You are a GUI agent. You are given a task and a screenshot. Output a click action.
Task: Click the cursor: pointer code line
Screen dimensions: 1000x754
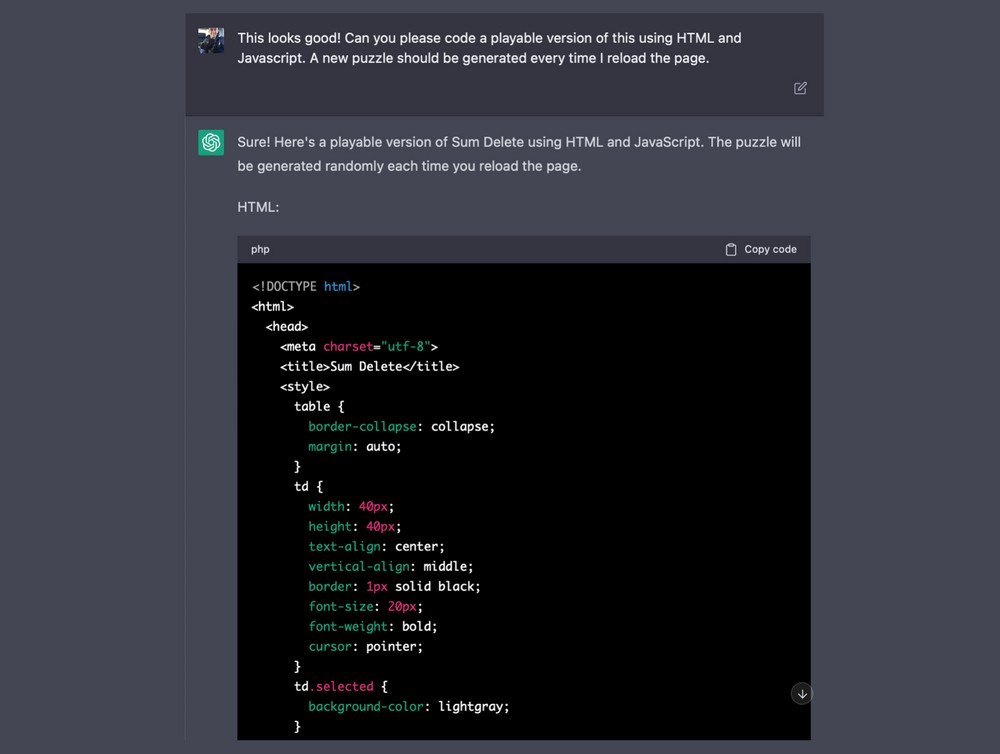coord(365,647)
